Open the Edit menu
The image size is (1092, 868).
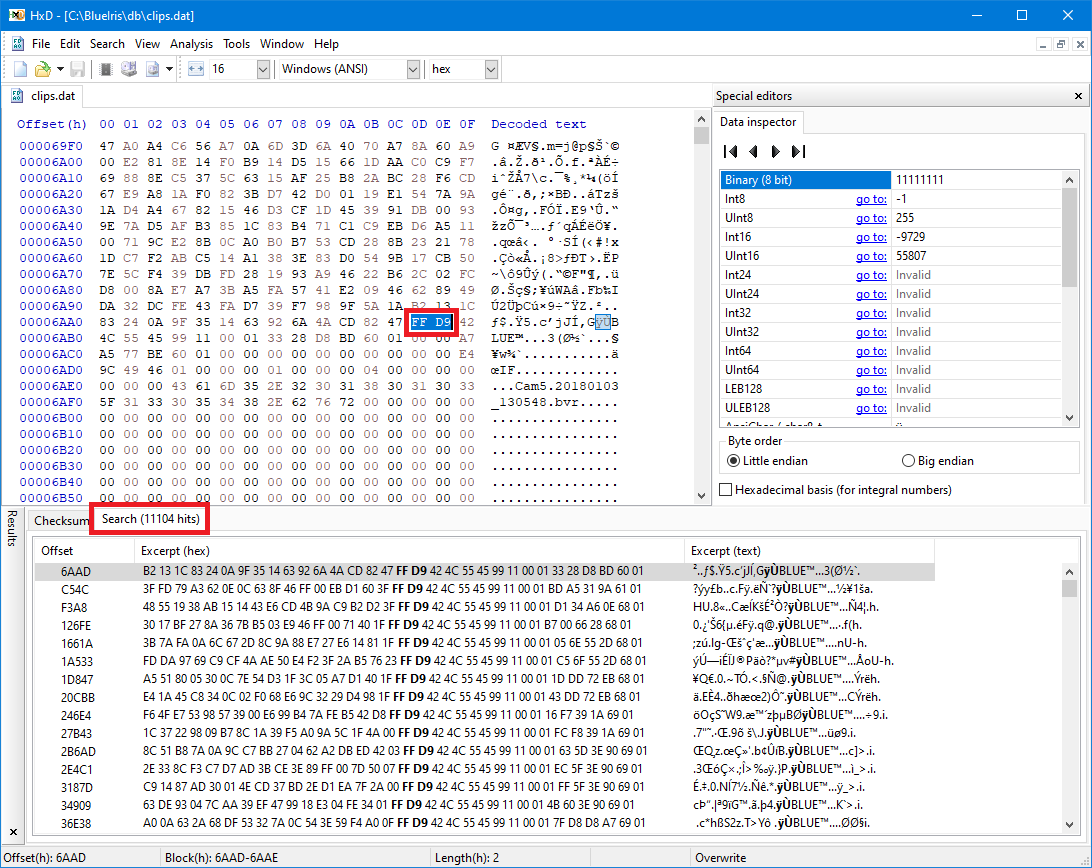pyautogui.click(x=70, y=44)
